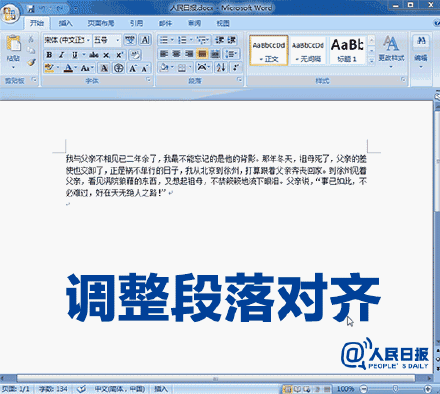
Task: Toggle Distributed alignment
Action: pyautogui.click(x=215, y=54)
